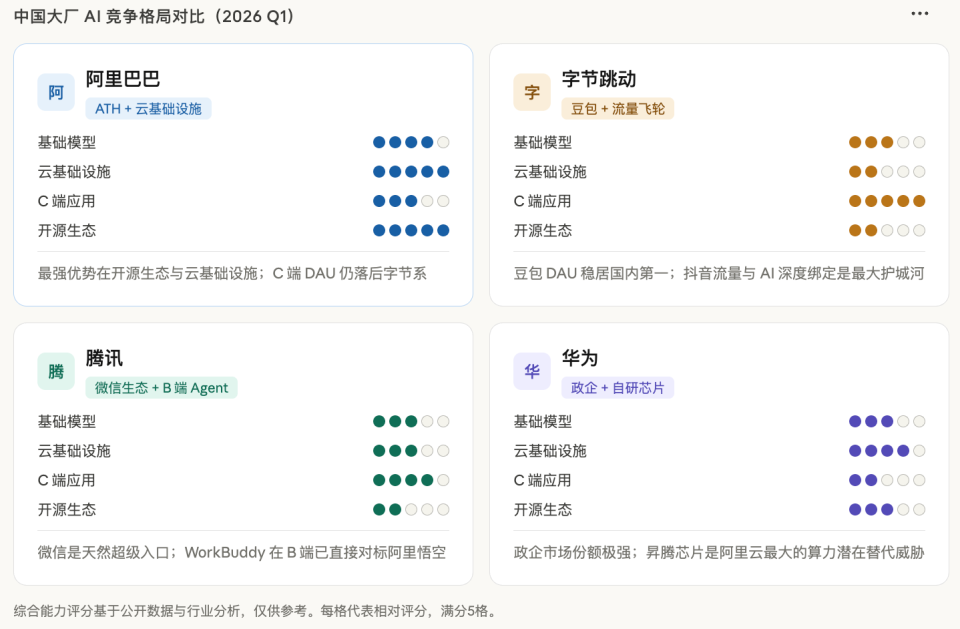Click the 字 avatar icon for 字节跳动
The height and width of the screenshot is (629, 960).
pos(532,92)
